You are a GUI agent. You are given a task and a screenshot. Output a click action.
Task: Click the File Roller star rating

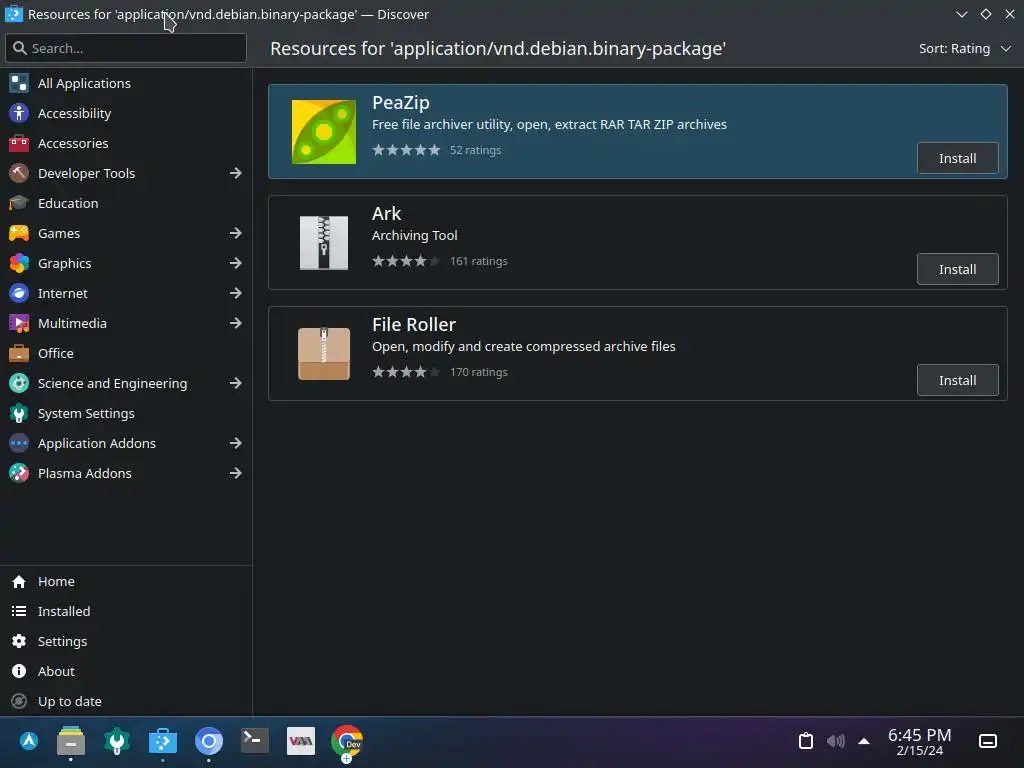click(406, 372)
